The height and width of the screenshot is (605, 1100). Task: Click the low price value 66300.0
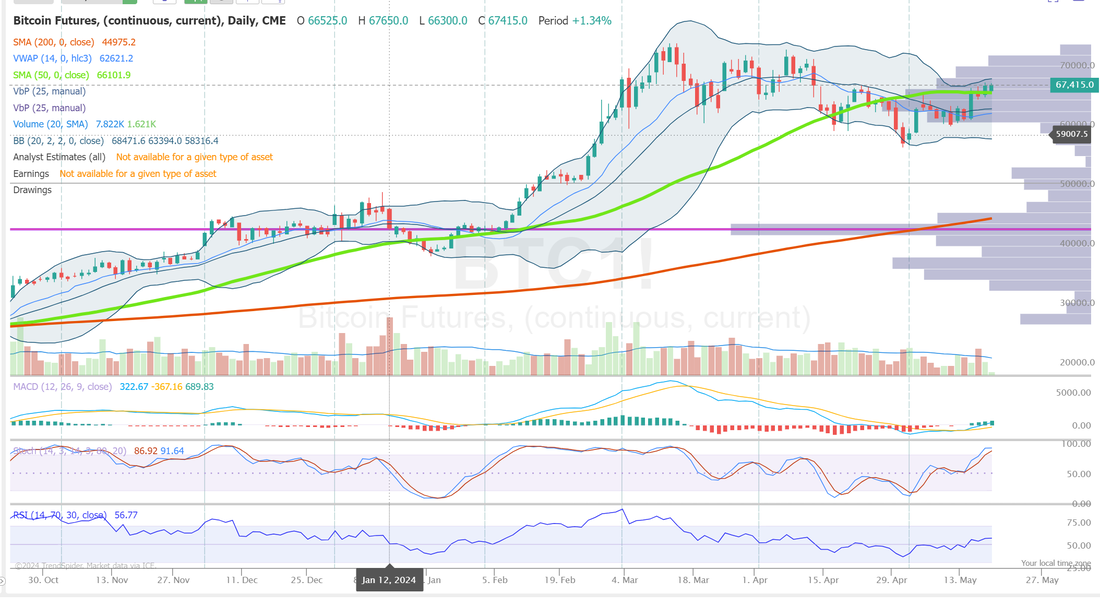coord(448,20)
